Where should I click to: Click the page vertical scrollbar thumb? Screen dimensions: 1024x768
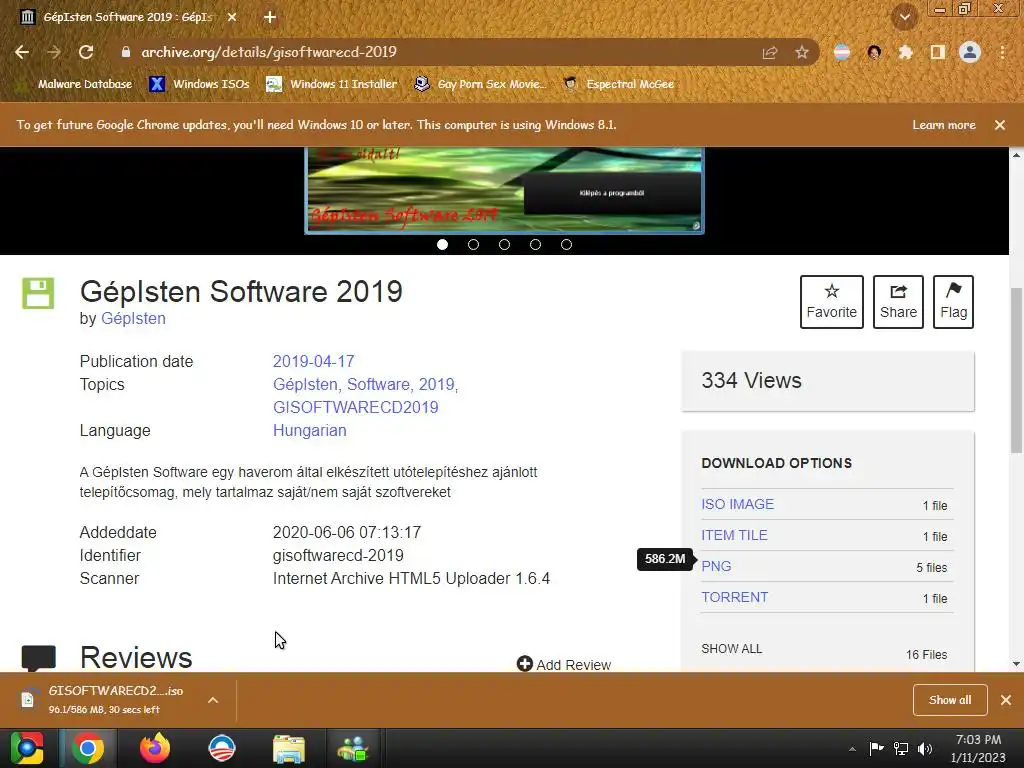(1016, 370)
